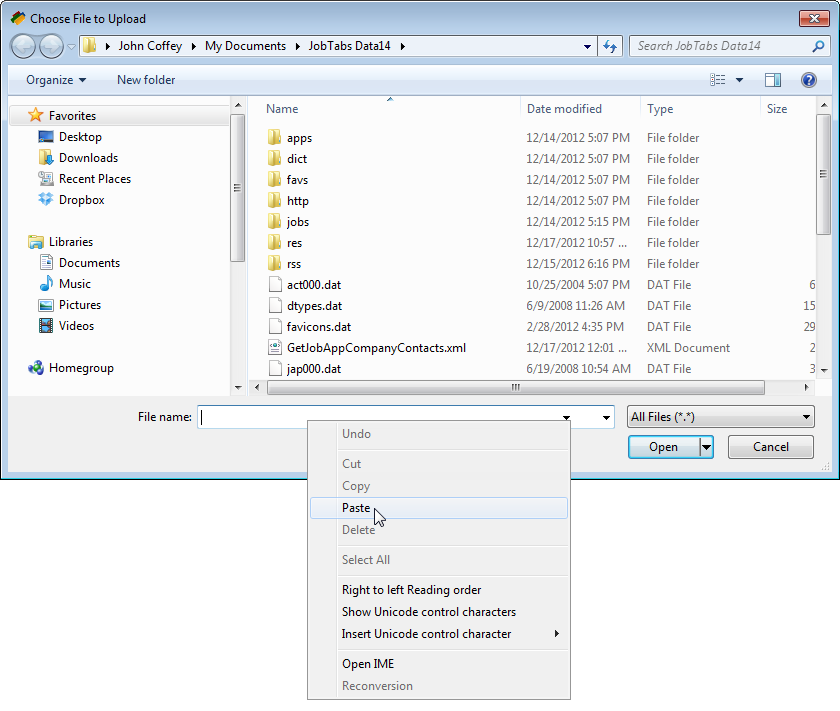
Task: Click the Cancel button
Action: pyautogui.click(x=770, y=447)
